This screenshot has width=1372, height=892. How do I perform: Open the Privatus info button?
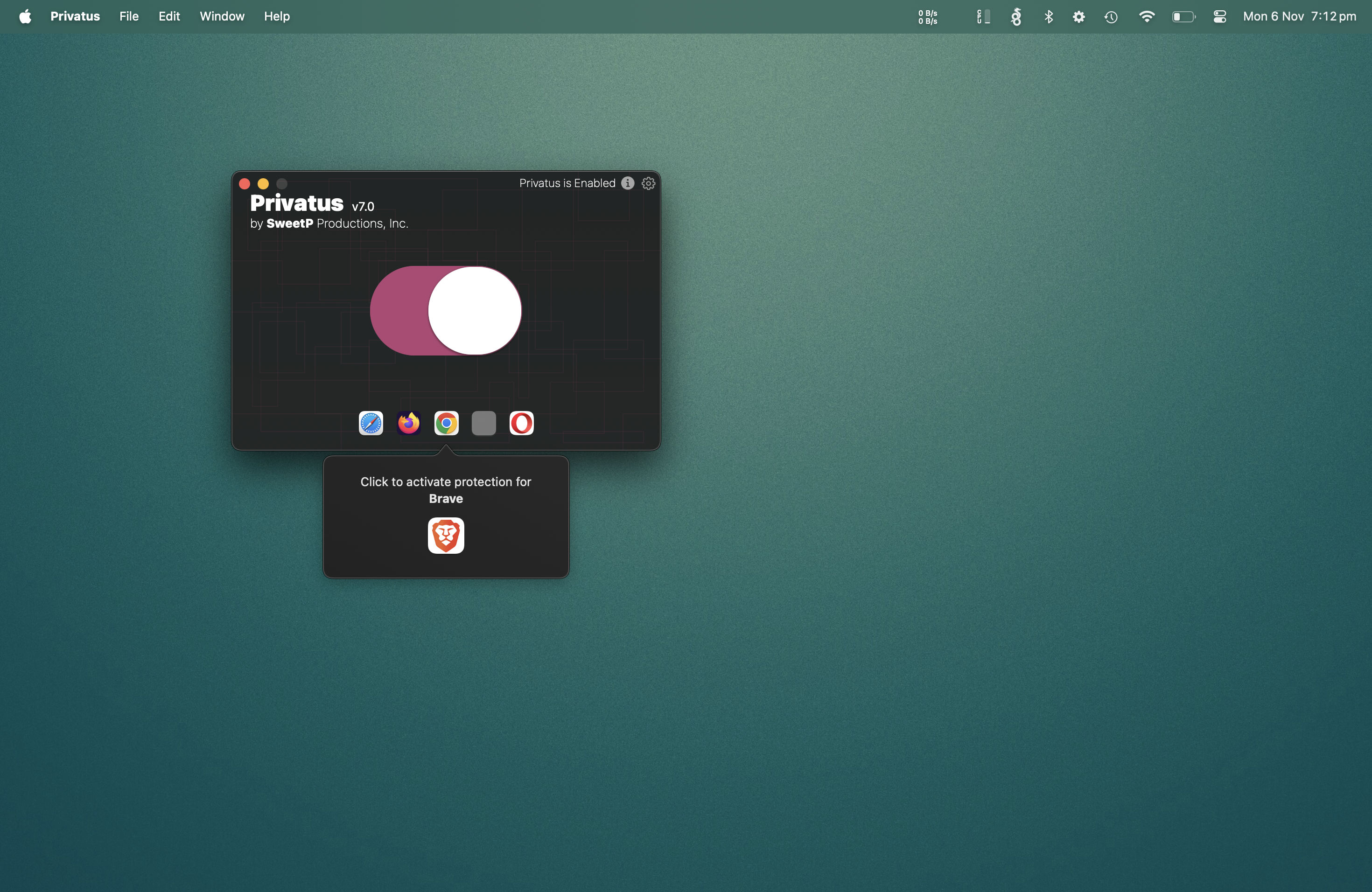[x=628, y=183]
